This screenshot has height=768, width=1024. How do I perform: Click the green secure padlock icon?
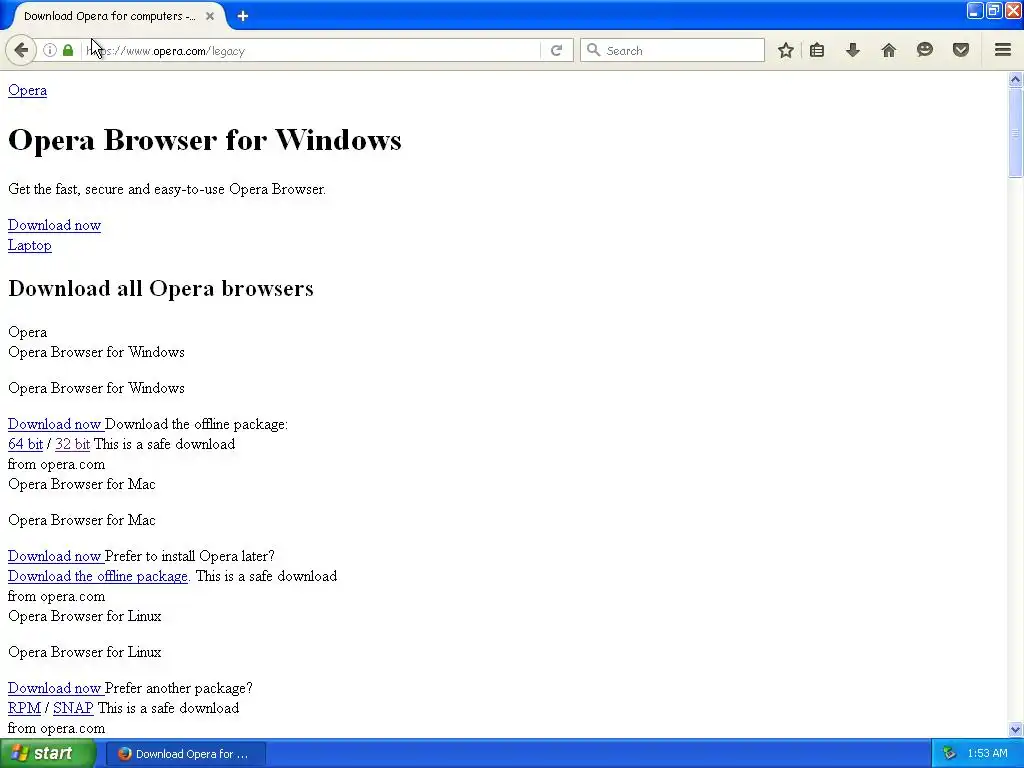(x=68, y=50)
